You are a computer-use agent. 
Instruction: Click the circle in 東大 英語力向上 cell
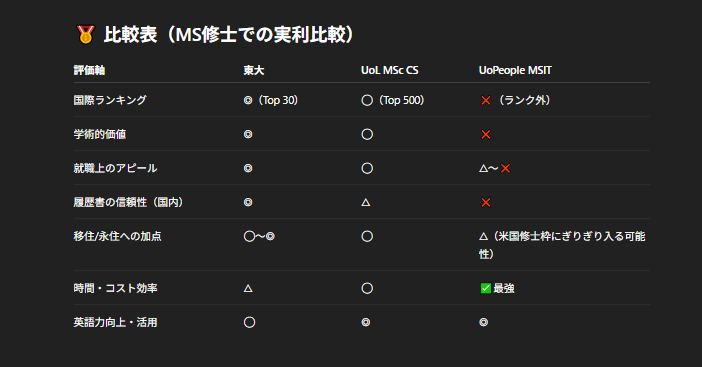pos(249,322)
